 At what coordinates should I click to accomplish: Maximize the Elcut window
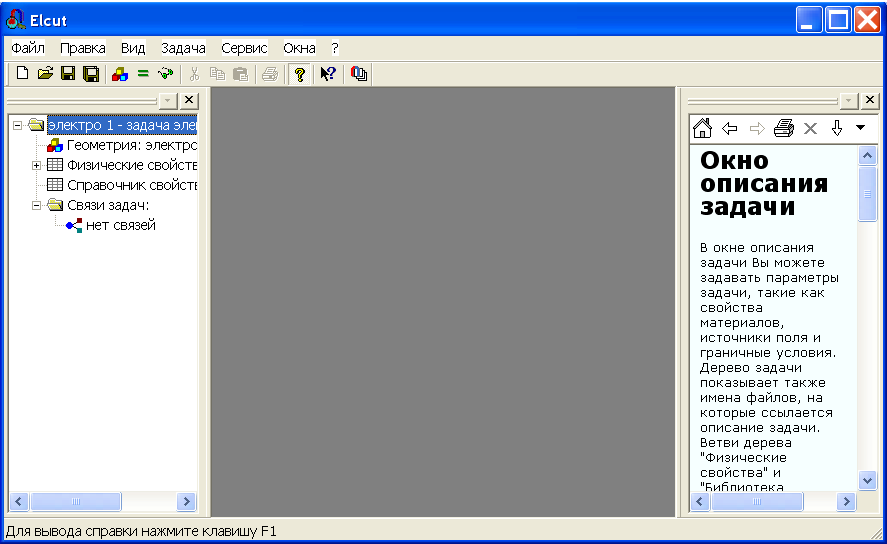[x=838, y=20]
